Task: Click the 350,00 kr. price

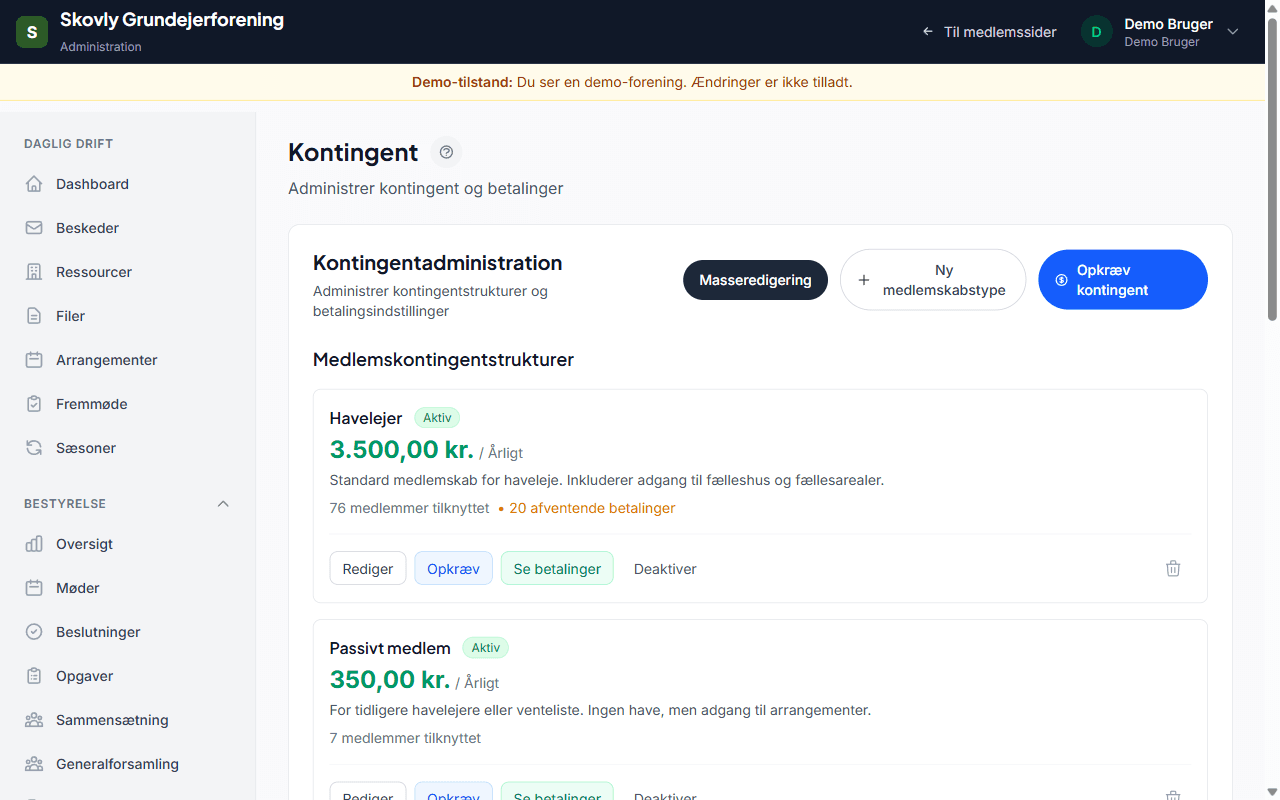Action: (390, 679)
